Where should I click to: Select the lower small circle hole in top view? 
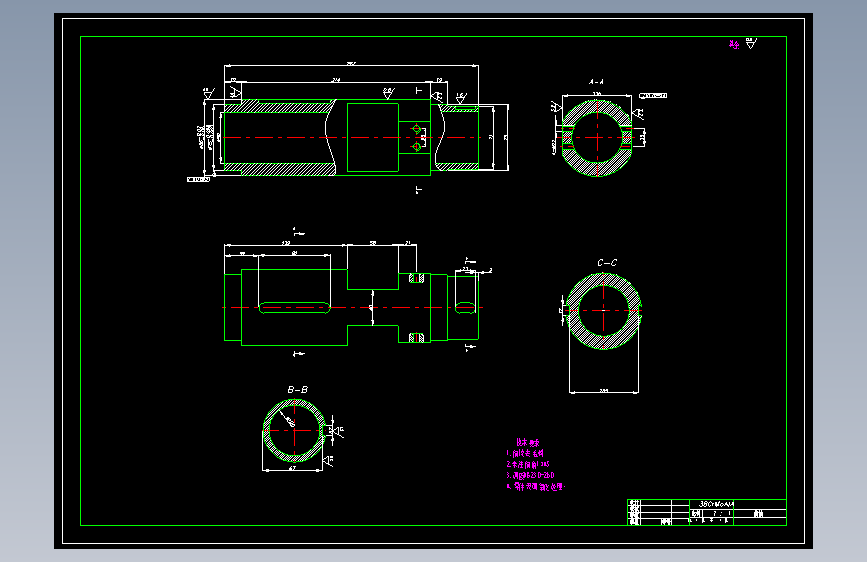pos(416,147)
